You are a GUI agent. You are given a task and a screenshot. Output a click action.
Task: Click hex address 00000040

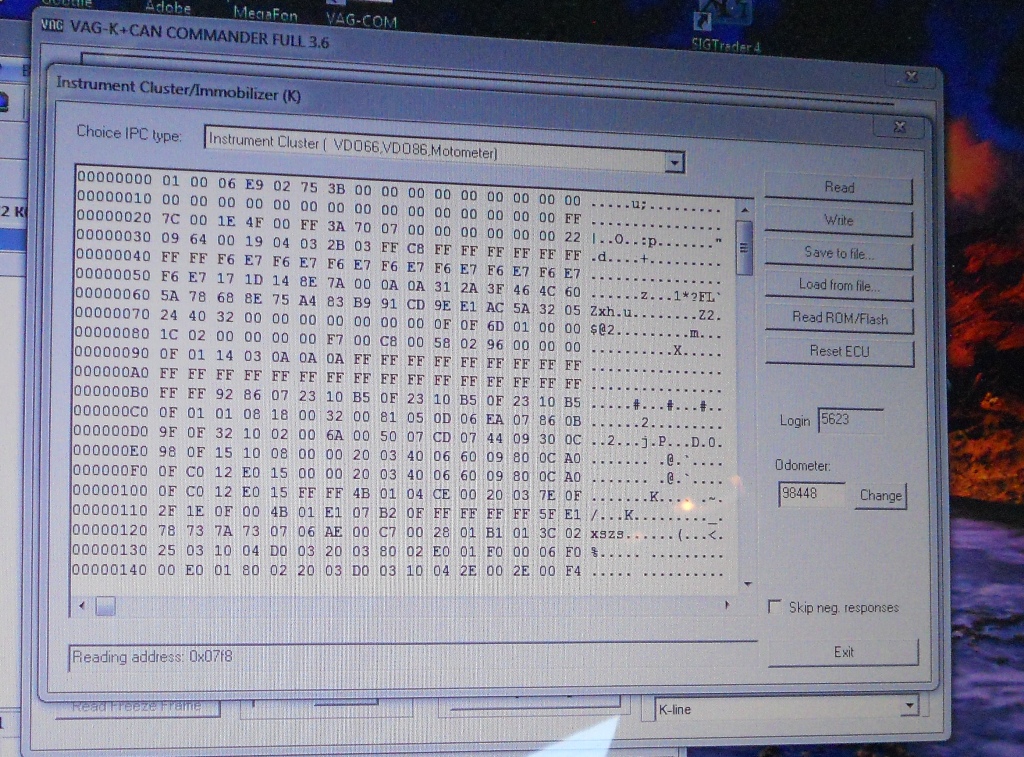[x=114, y=255]
